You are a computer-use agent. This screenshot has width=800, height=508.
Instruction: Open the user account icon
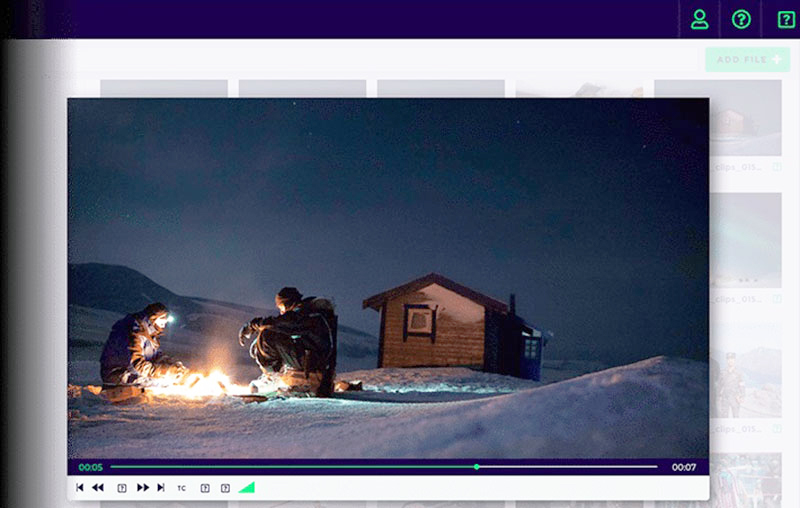pyautogui.click(x=699, y=19)
